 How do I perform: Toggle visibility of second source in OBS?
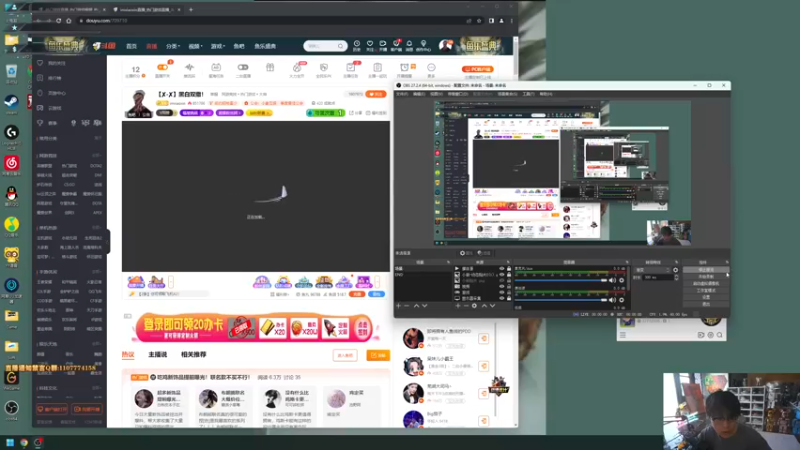[x=502, y=274]
